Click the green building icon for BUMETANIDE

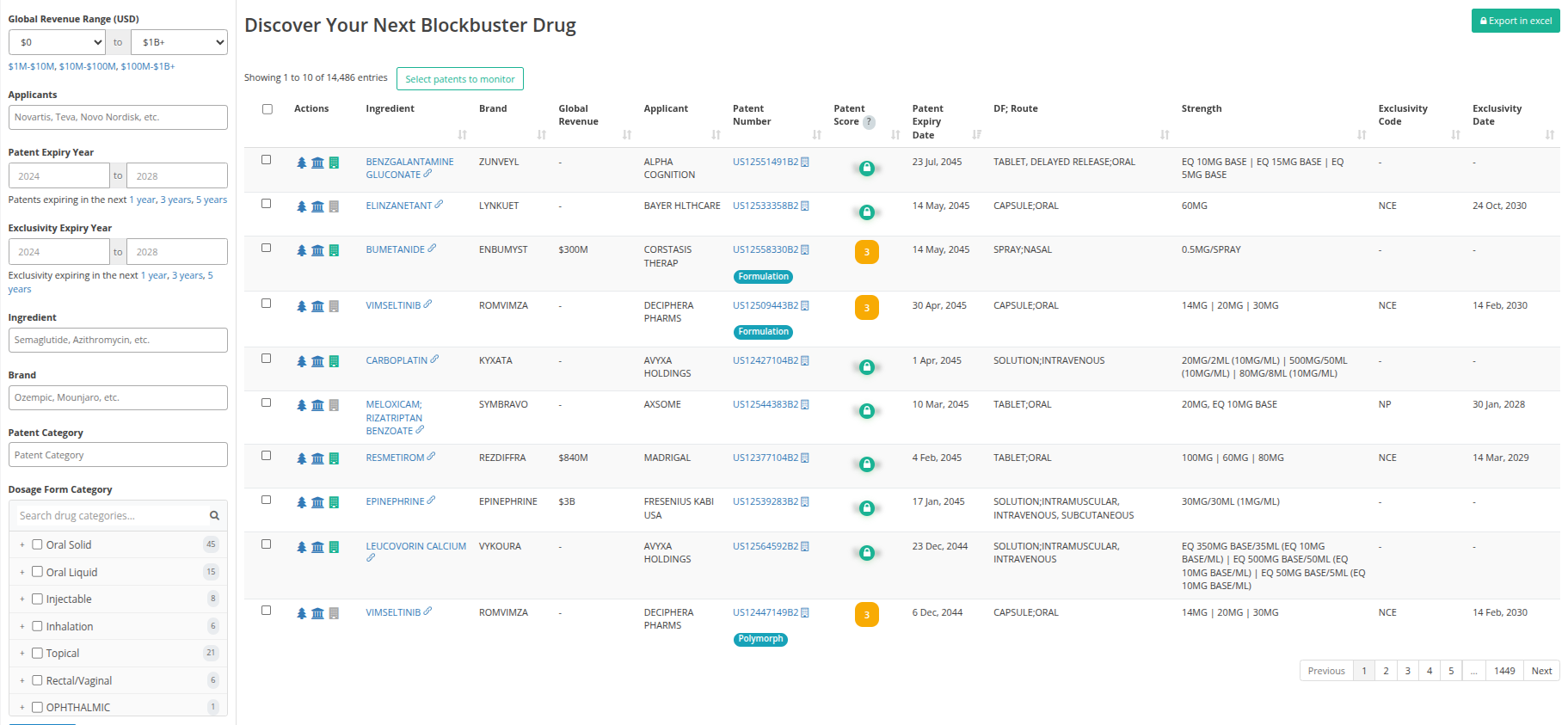coord(334,250)
